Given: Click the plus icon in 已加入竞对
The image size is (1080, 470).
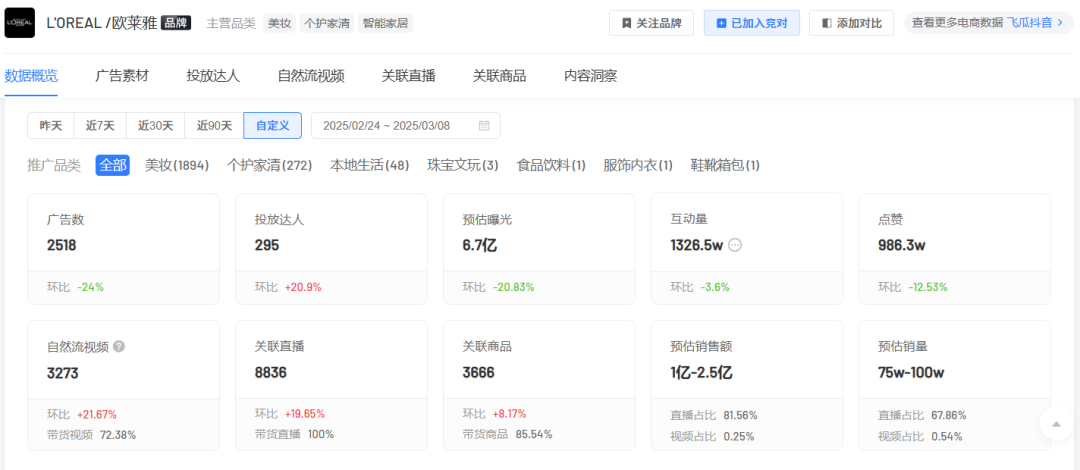Looking at the screenshot, I should tap(721, 23).
